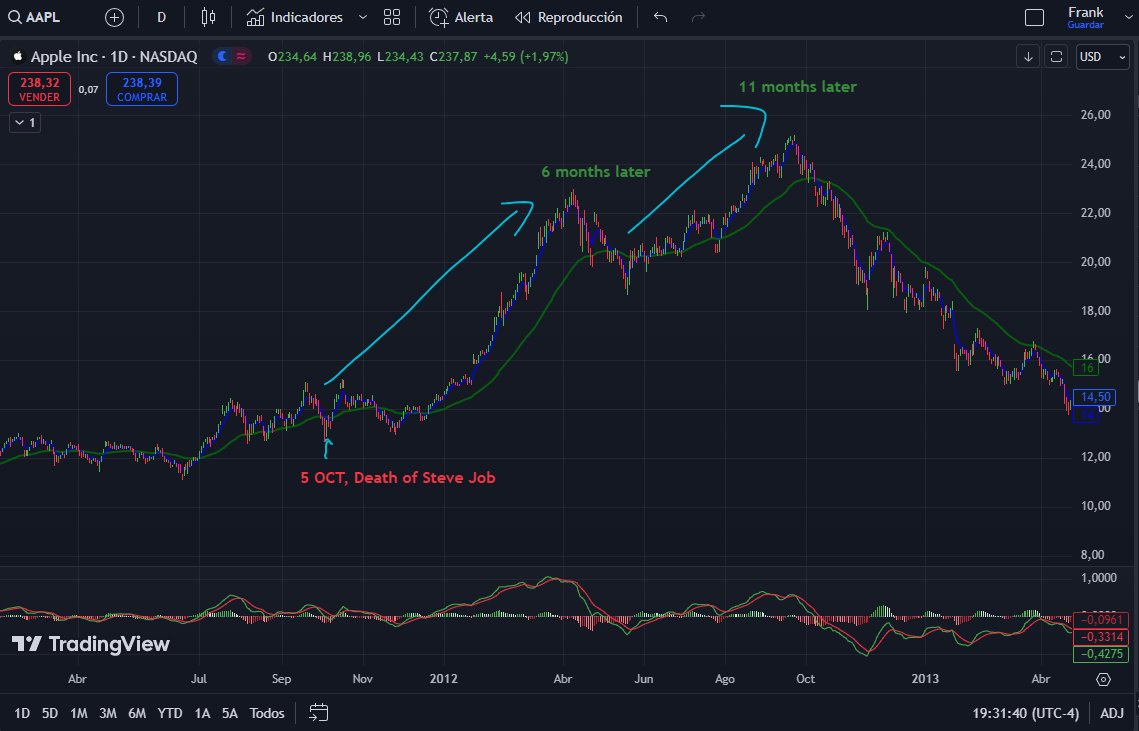Click the green 16 moving average label

1087,368
